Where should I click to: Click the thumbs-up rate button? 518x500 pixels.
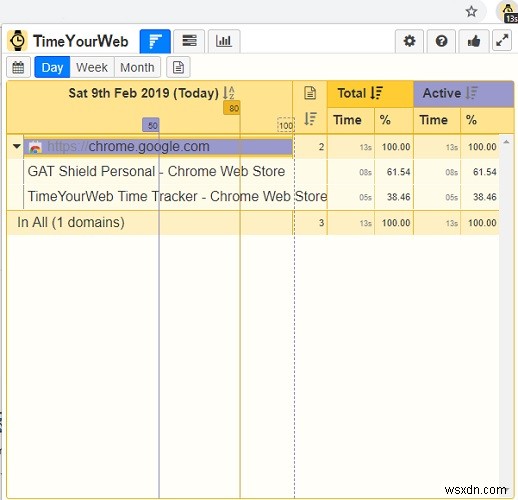click(474, 41)
